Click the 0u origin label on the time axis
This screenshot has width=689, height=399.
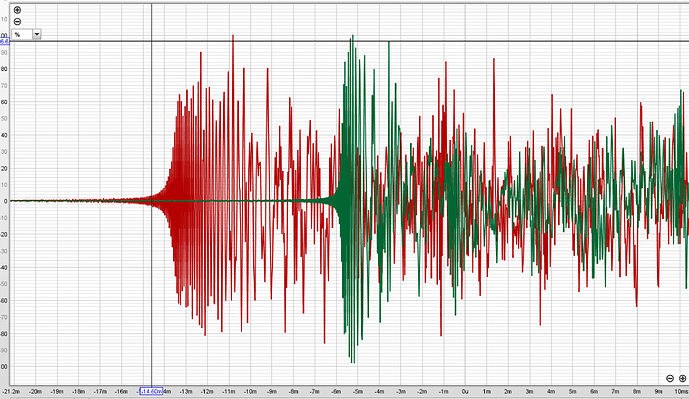pyautogui.click(x=465, y=392)
